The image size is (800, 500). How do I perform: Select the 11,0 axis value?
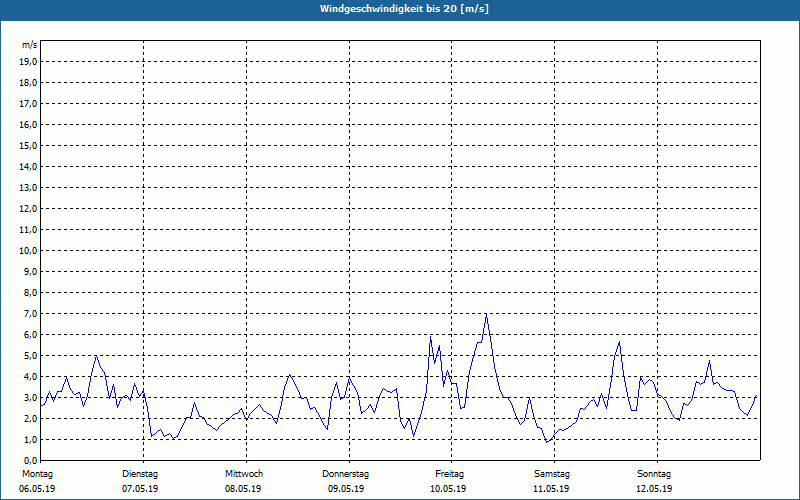(28, 230)
